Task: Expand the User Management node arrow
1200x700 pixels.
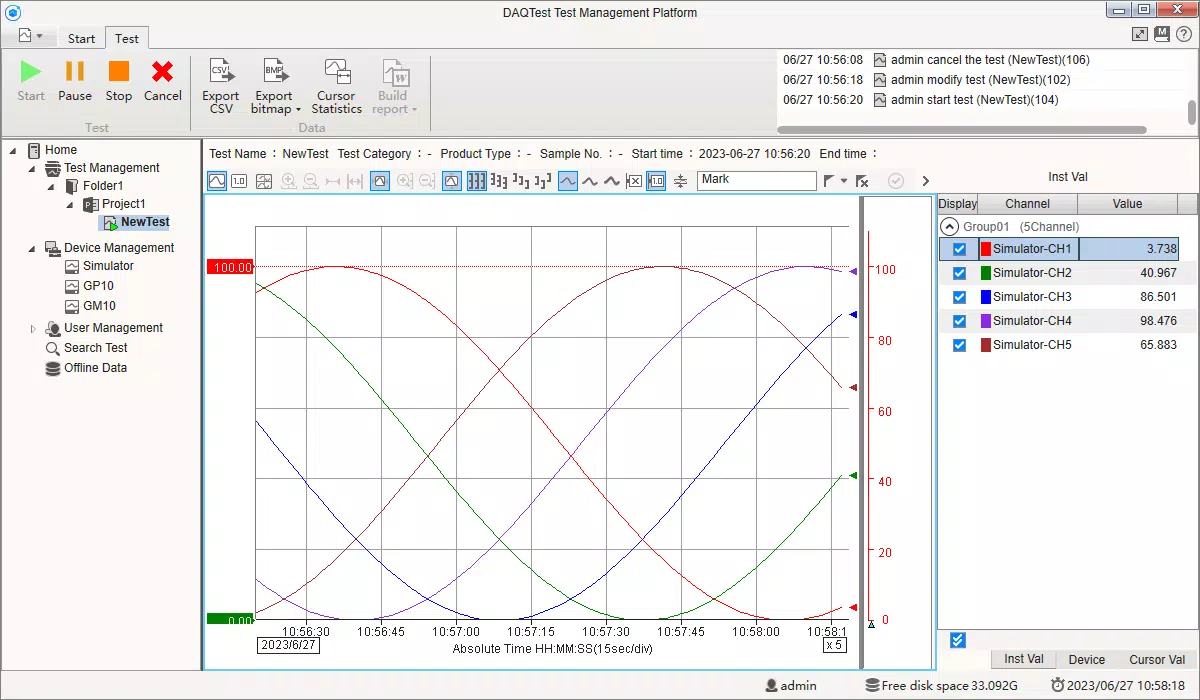Action: pyautogui.click(x=33, y=328)
